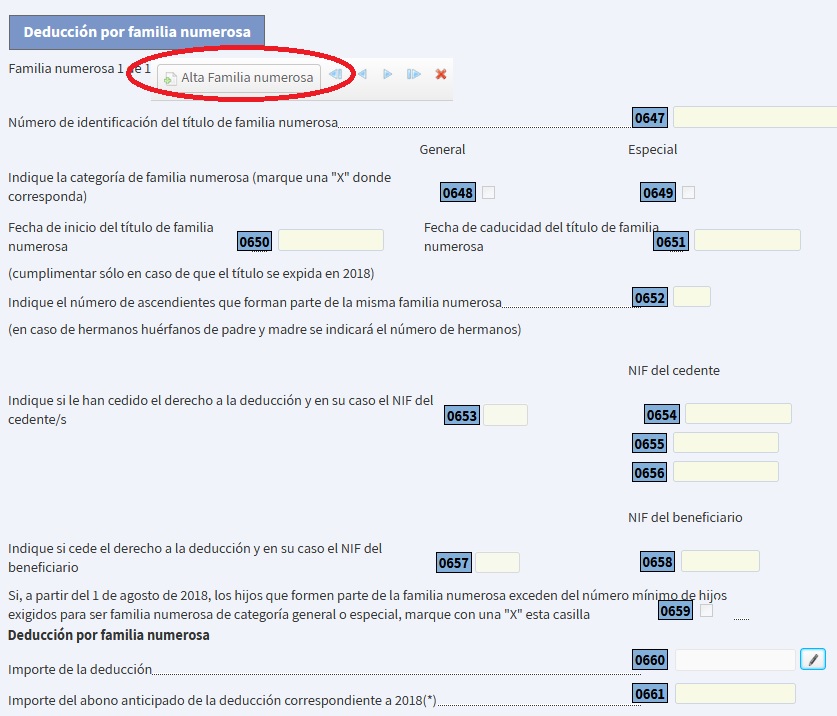Jump to last familia numerosa record

(x=413, y=75)
